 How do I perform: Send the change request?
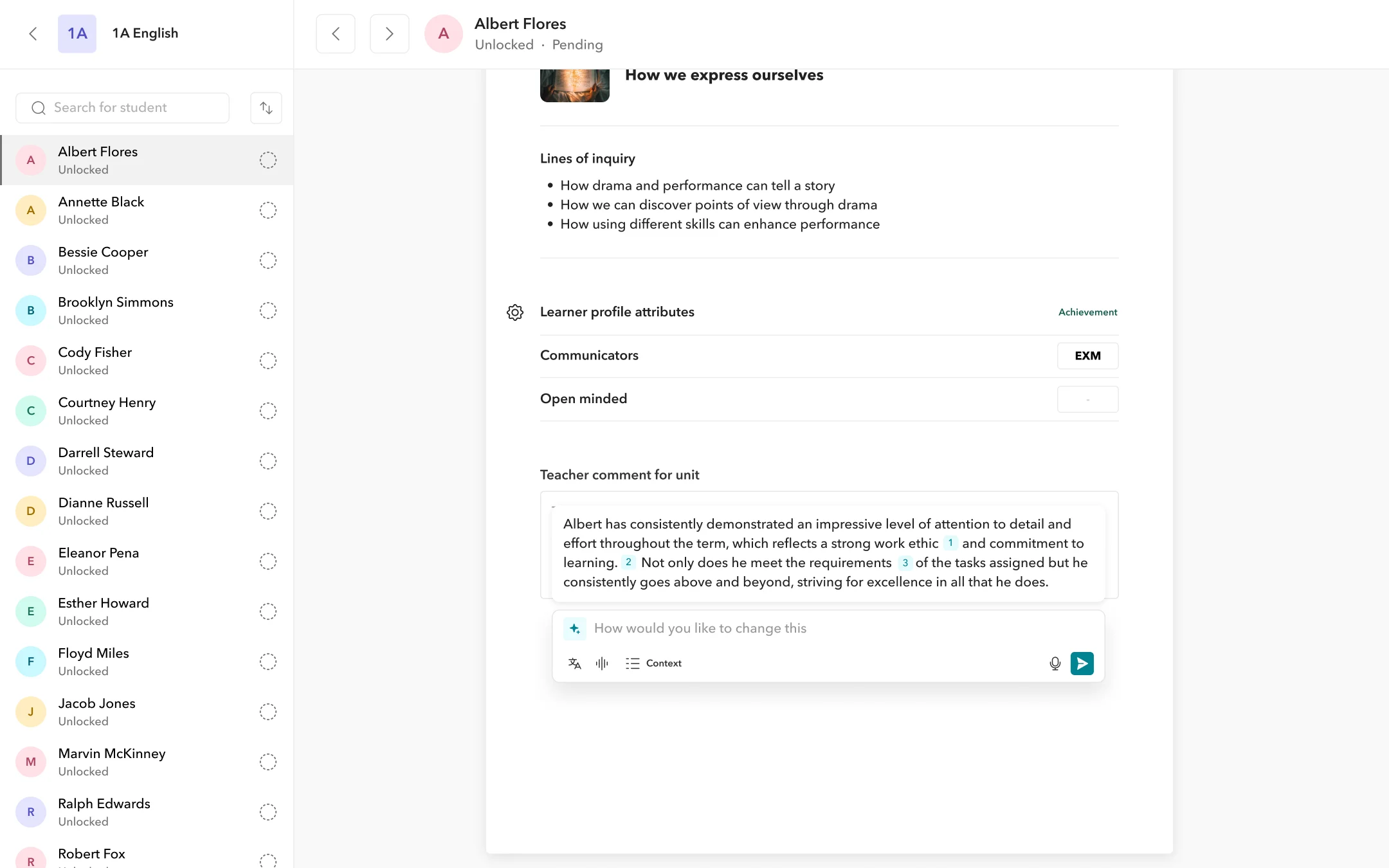(x=1082, y=664)
